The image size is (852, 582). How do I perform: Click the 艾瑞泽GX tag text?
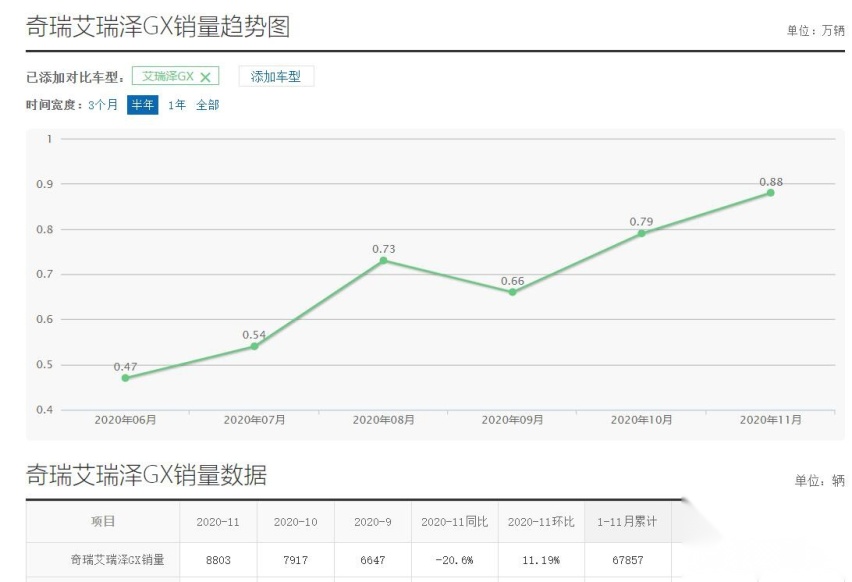(x=168, y=77)
